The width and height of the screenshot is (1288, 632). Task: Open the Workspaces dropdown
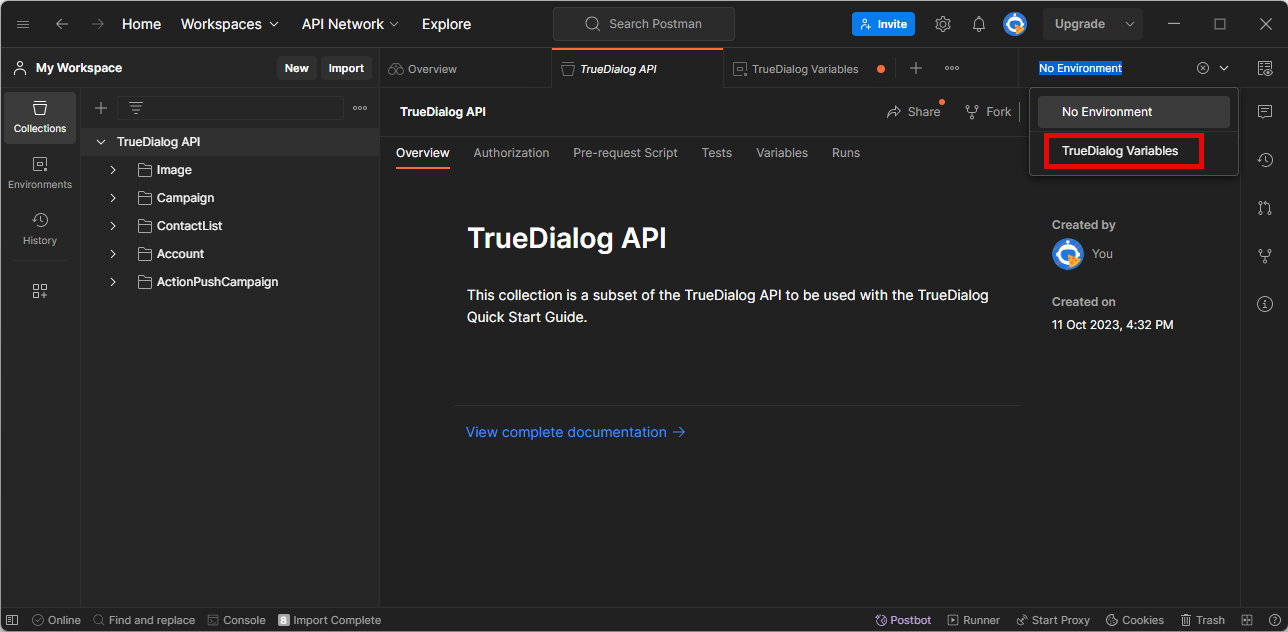(x=230, y=24)
